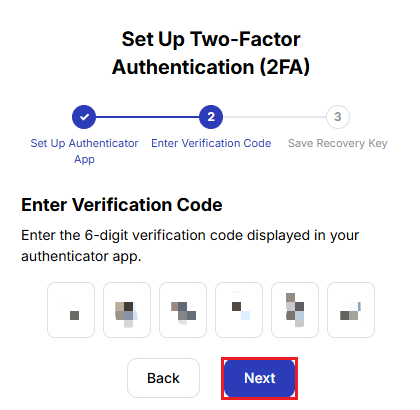420x410 pixels.
Task: Select the Save Recovery Key step label
Action: 338,143
